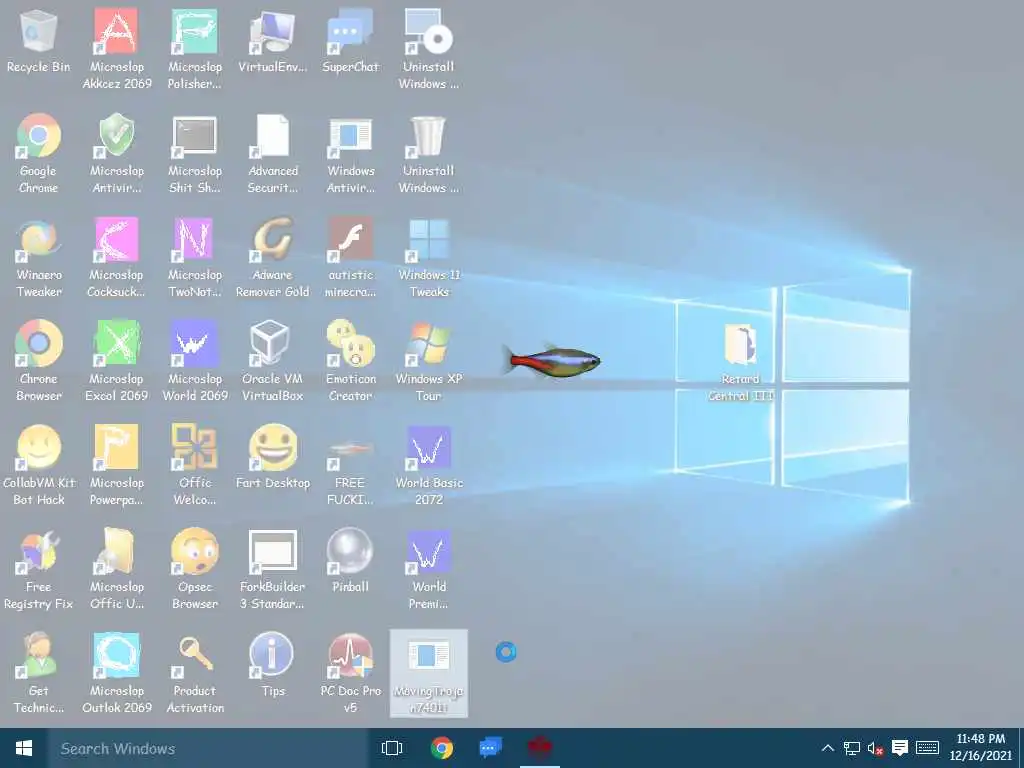Open ForkBuilder 3 Standar... shortcut
Screen dimensions: 1024x768
pyautogui.click(x=272, y=569)
